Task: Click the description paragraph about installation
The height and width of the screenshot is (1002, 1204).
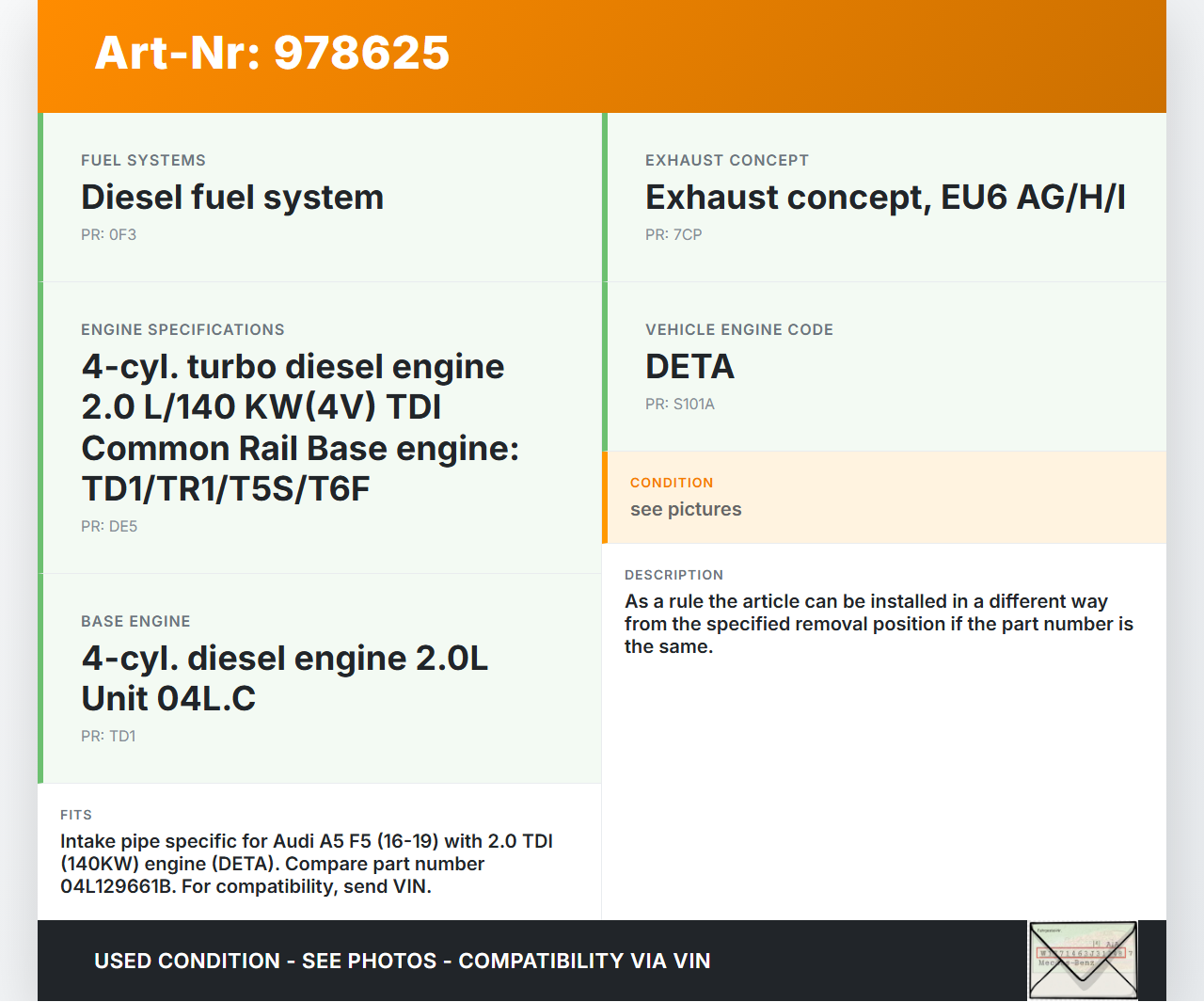Action: pos(879,624)
